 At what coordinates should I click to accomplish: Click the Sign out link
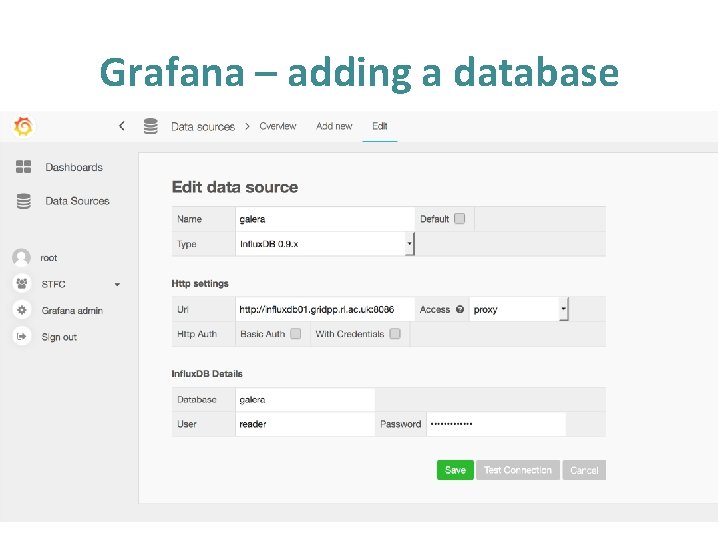[x=59, y=337]
